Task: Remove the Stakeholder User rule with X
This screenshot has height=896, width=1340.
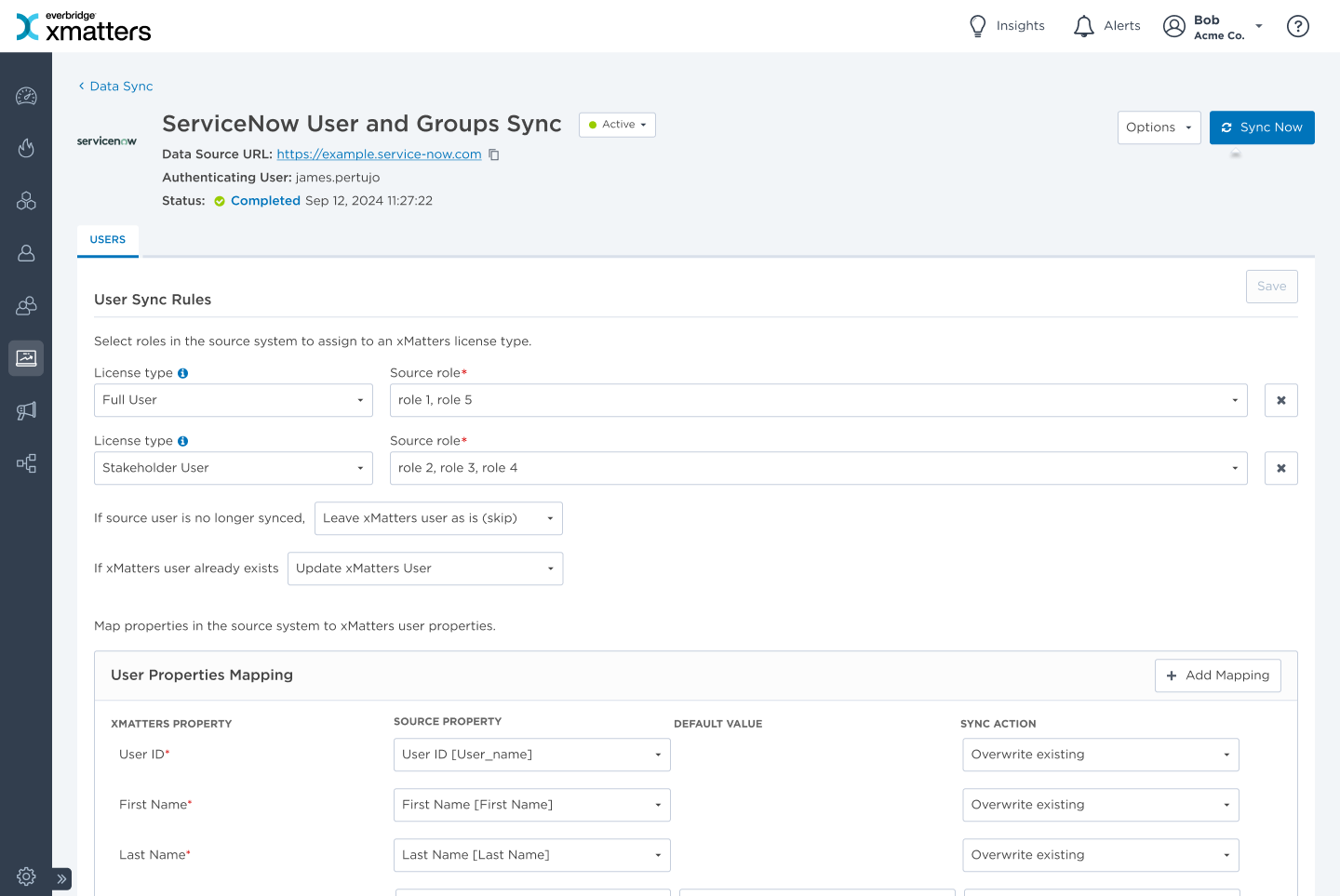Action: tap(1281, 468)
